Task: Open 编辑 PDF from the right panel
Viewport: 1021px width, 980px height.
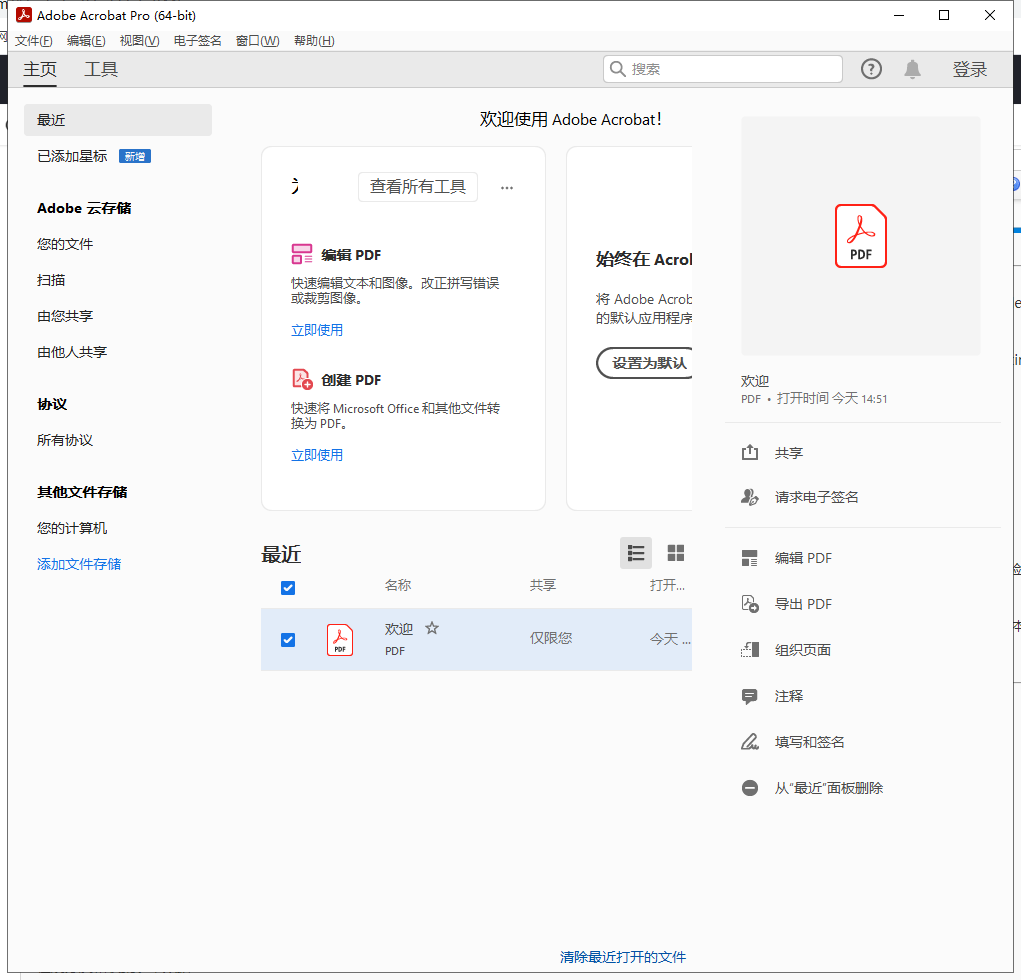Action: point(750,558)
